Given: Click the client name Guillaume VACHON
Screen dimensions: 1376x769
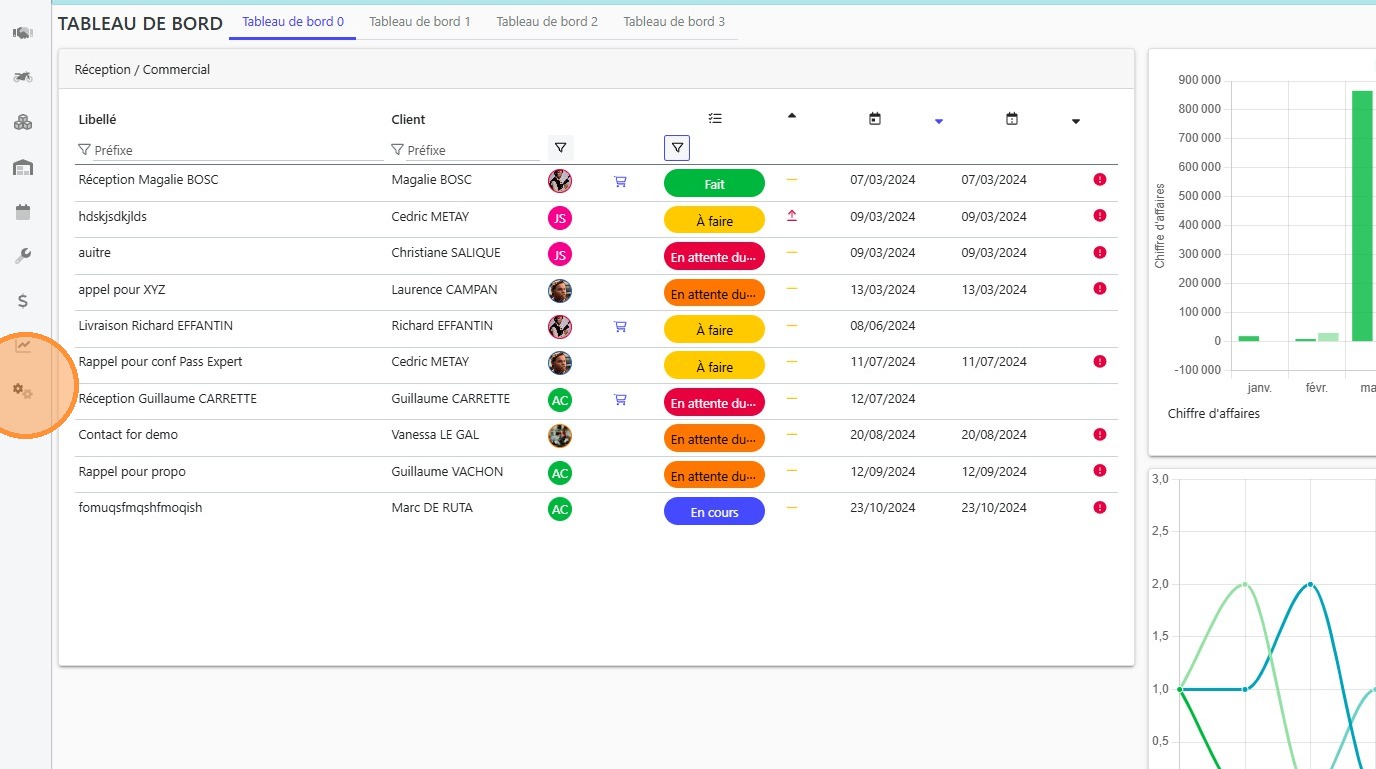Looking at the screenshot, I should click(x=447, y=471).
